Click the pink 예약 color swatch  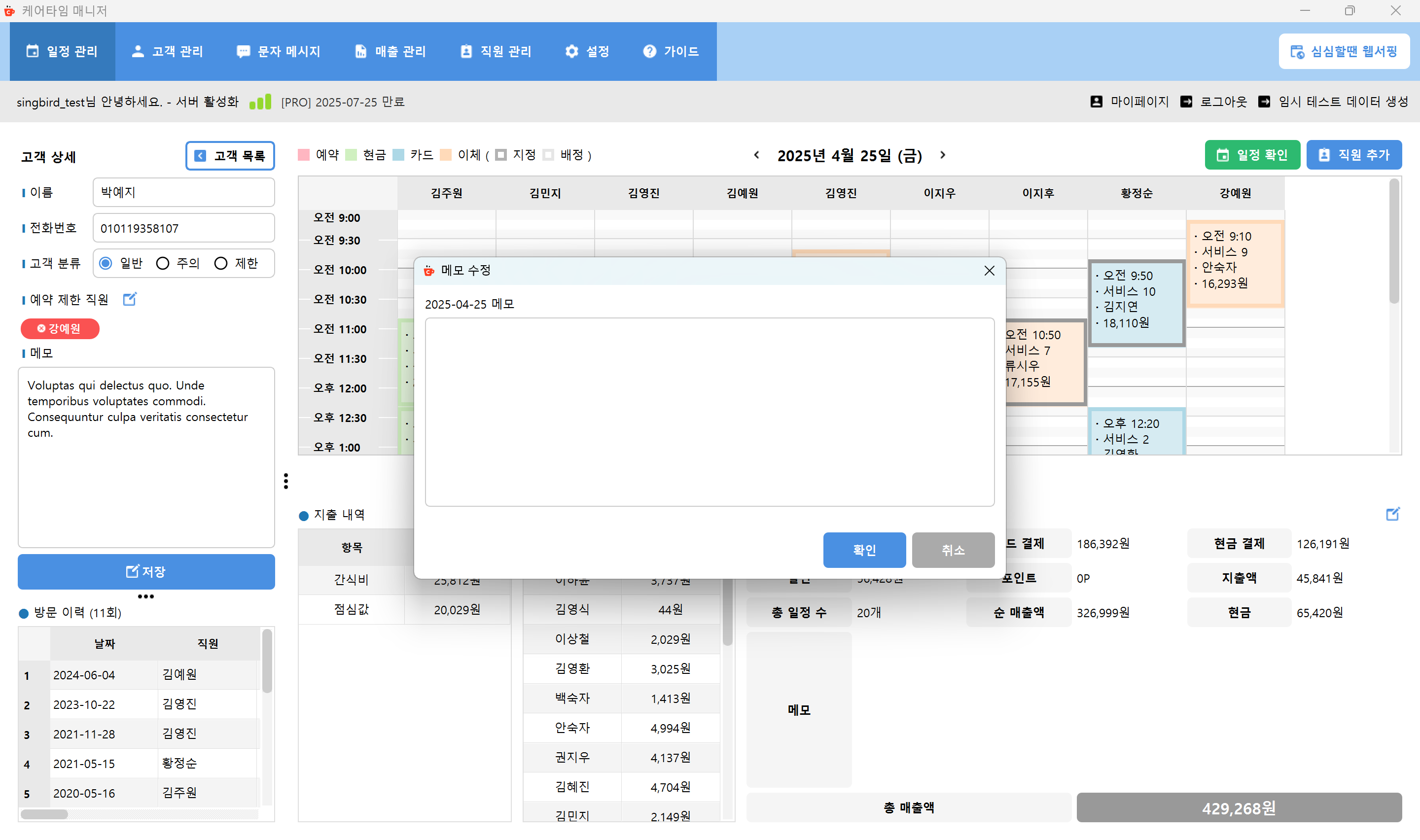pos(304,155)
